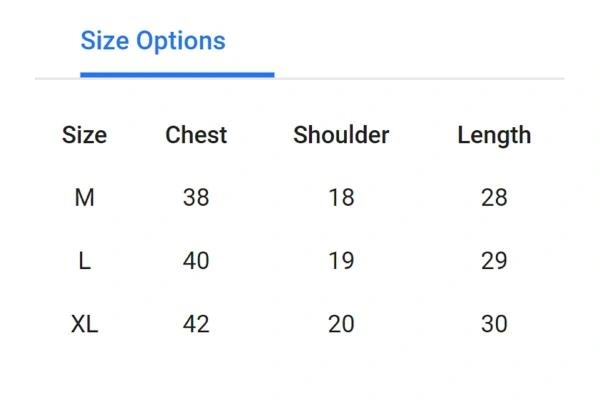Click shoulder value 18 for size M
The width and height of the screenshot is (600, 402).
[x=341, y=198]
